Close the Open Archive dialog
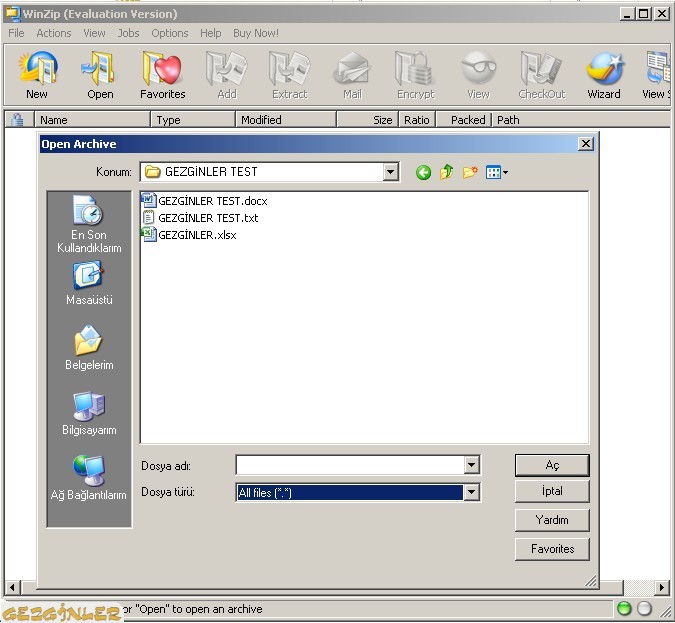This screenshot has height=623, width=675. (585, 143)
